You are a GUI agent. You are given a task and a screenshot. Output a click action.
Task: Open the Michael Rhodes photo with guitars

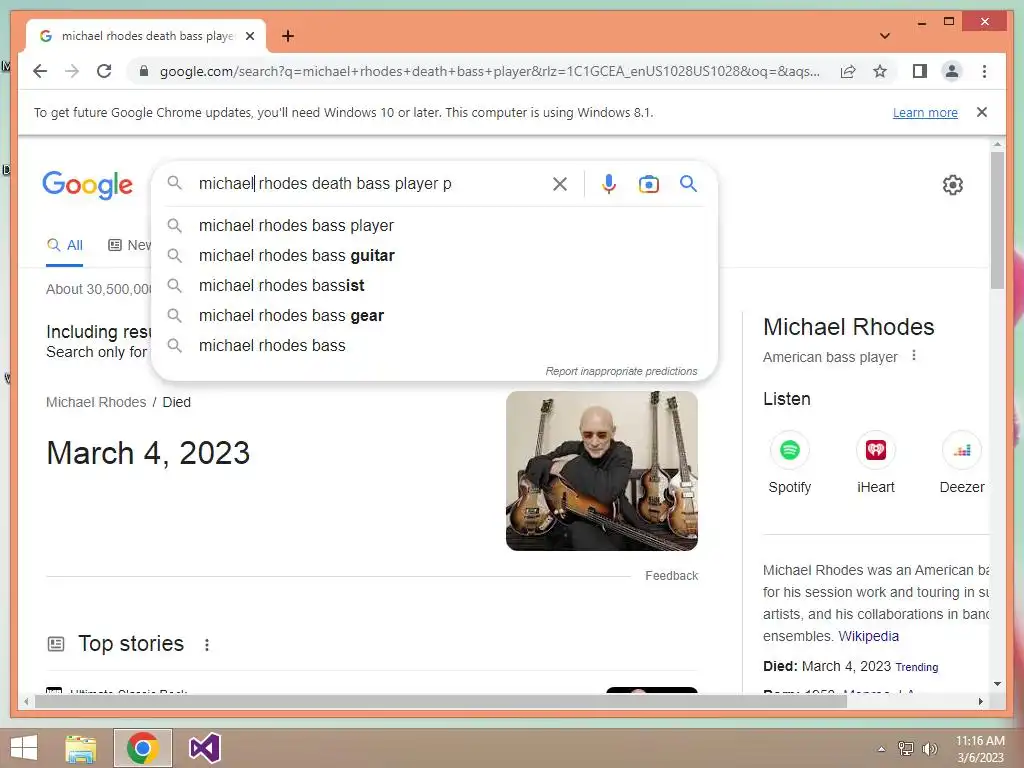601,471
